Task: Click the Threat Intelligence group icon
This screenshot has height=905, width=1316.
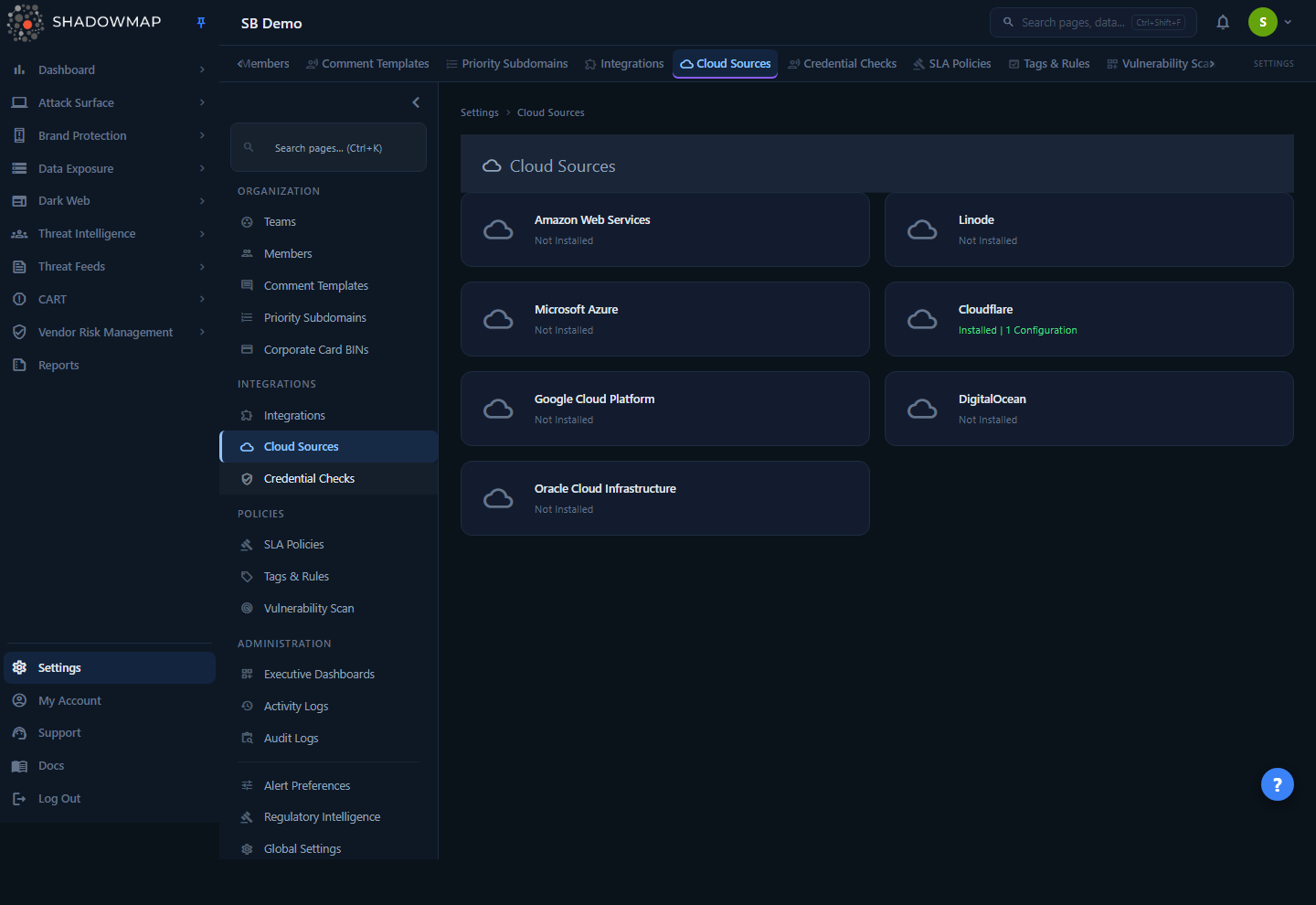Action: coord(19,234)
